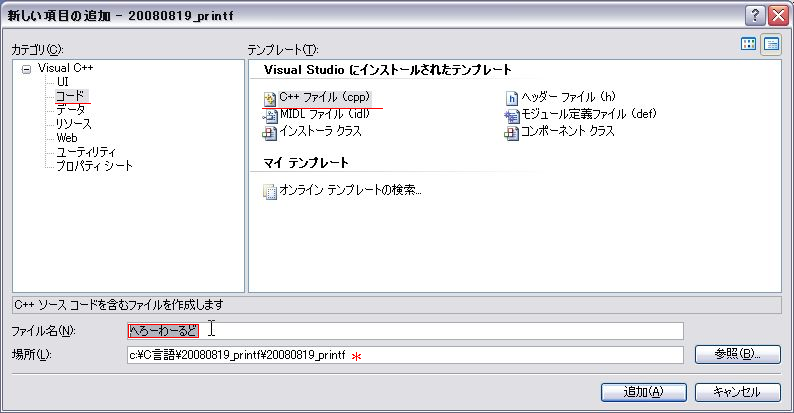The width and height of the screenshot is (794, 413).
Task: Confirm with the 追加(A) button
Action: [x=644, y=392]
